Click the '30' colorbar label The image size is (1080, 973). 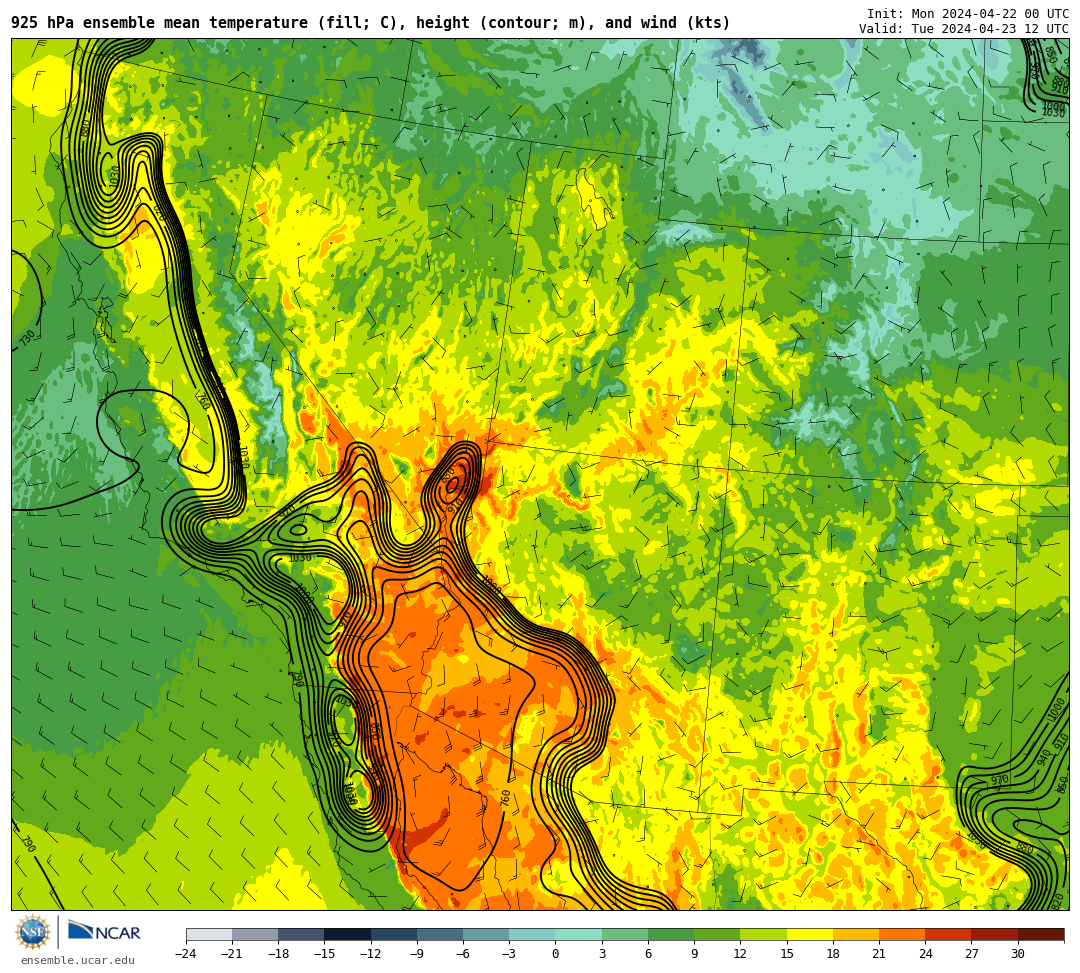coord(1017,954)
